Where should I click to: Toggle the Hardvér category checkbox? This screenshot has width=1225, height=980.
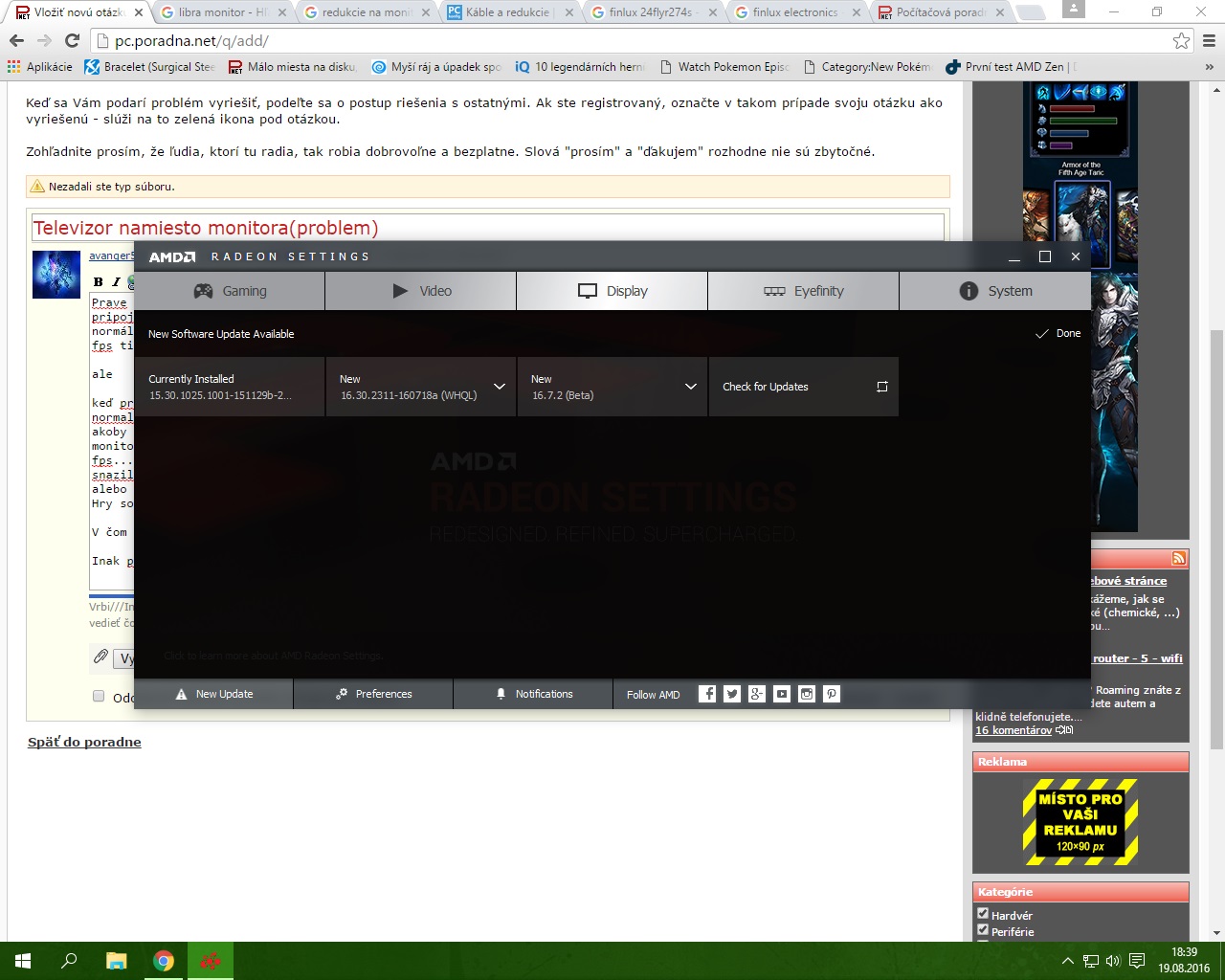(982, 914)
